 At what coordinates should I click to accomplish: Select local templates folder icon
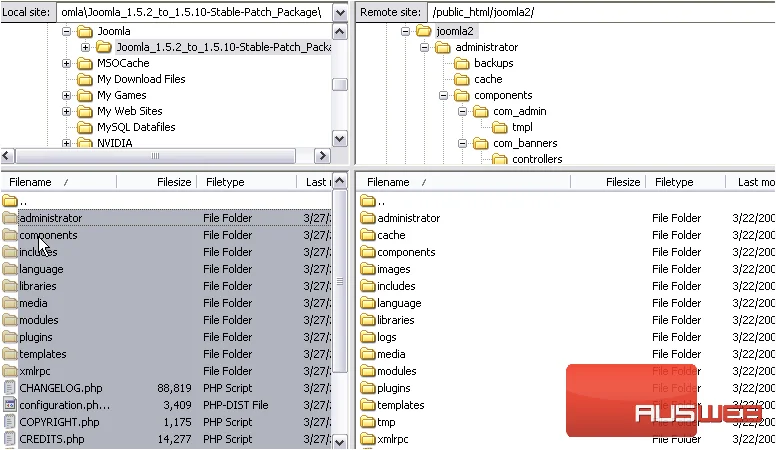(x=10, y=354)
